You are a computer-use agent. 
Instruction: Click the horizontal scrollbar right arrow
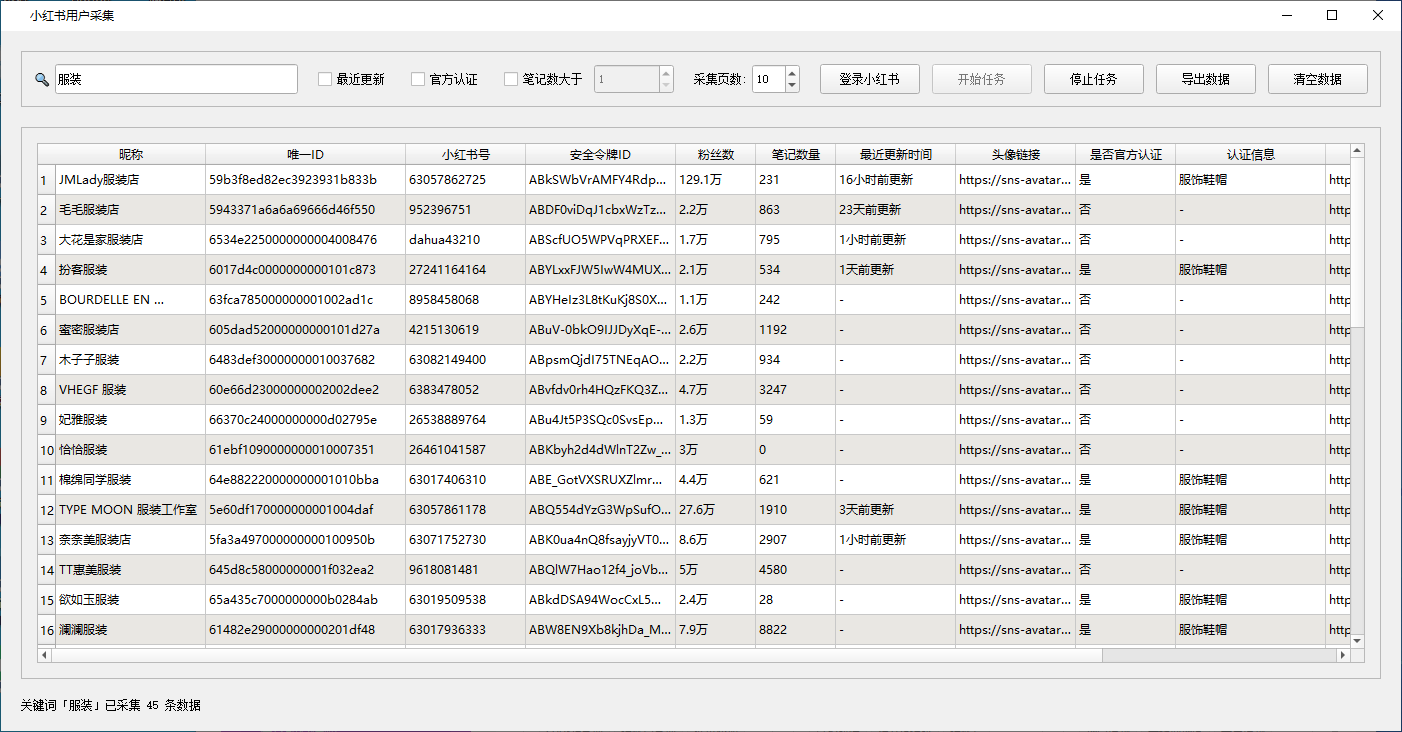click(x=1343, y=655)
